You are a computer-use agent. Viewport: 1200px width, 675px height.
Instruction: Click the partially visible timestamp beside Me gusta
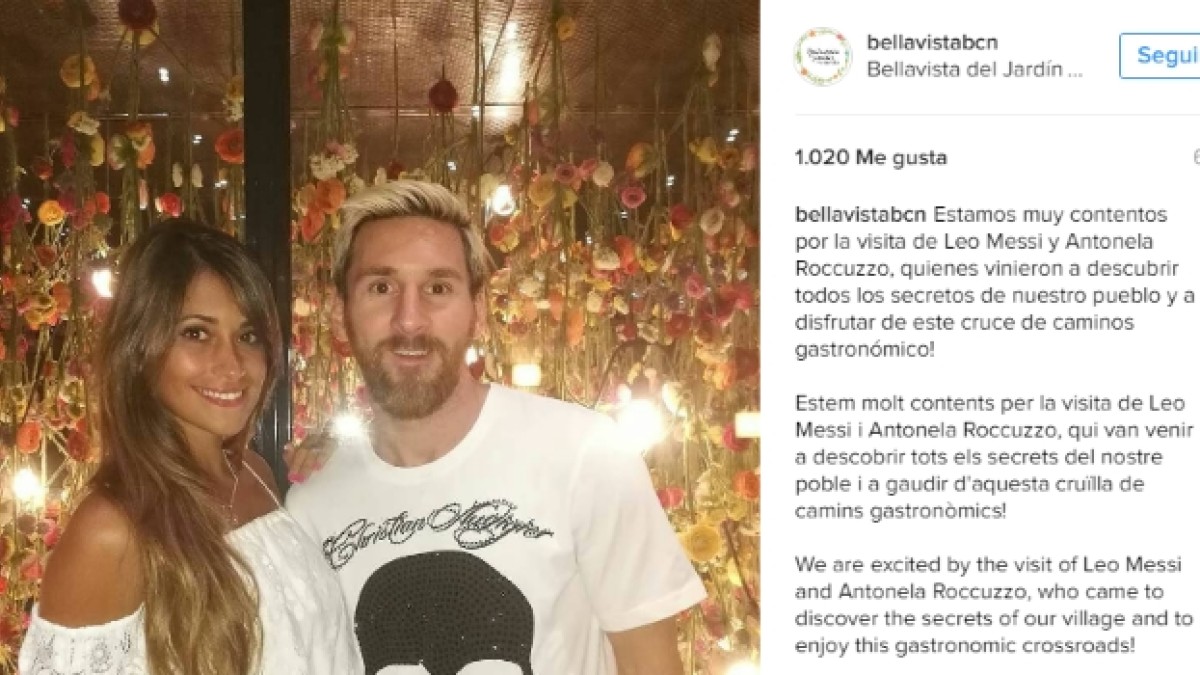[1196, 158]
